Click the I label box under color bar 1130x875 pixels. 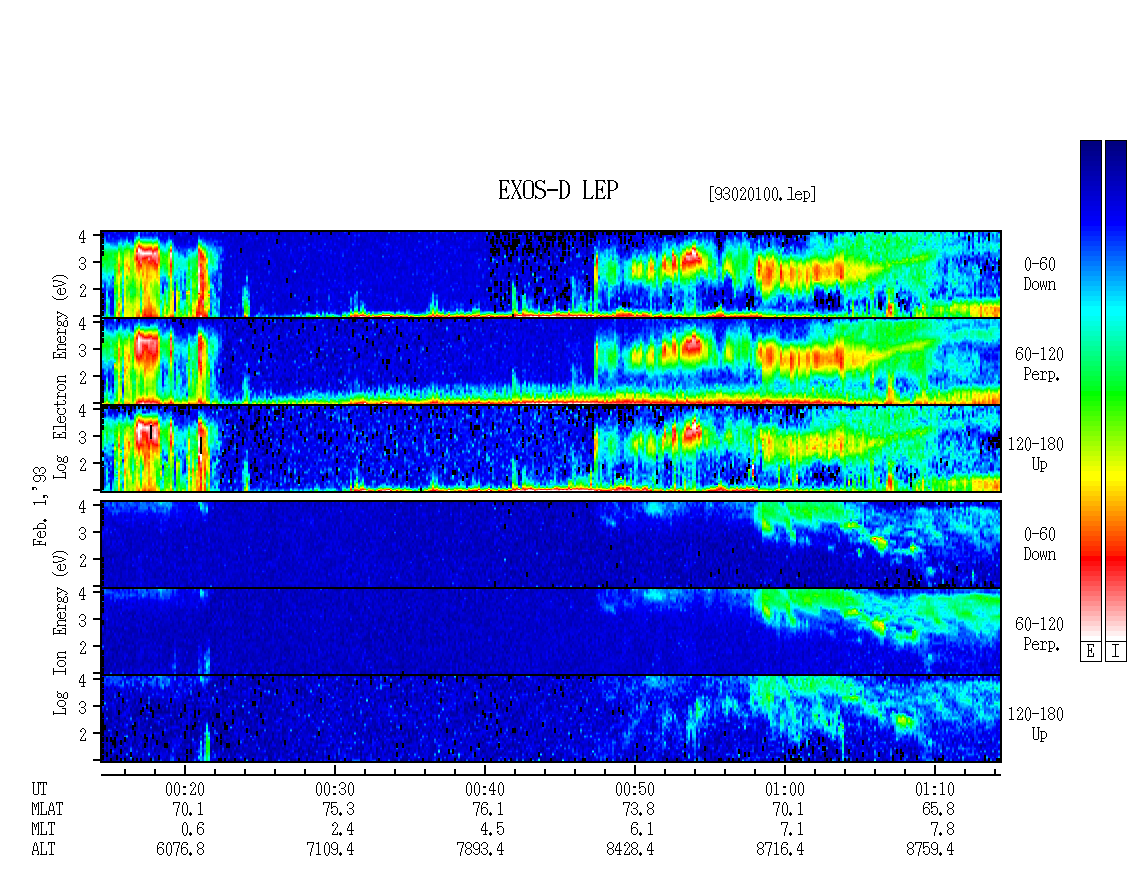tap(1116, 651)
